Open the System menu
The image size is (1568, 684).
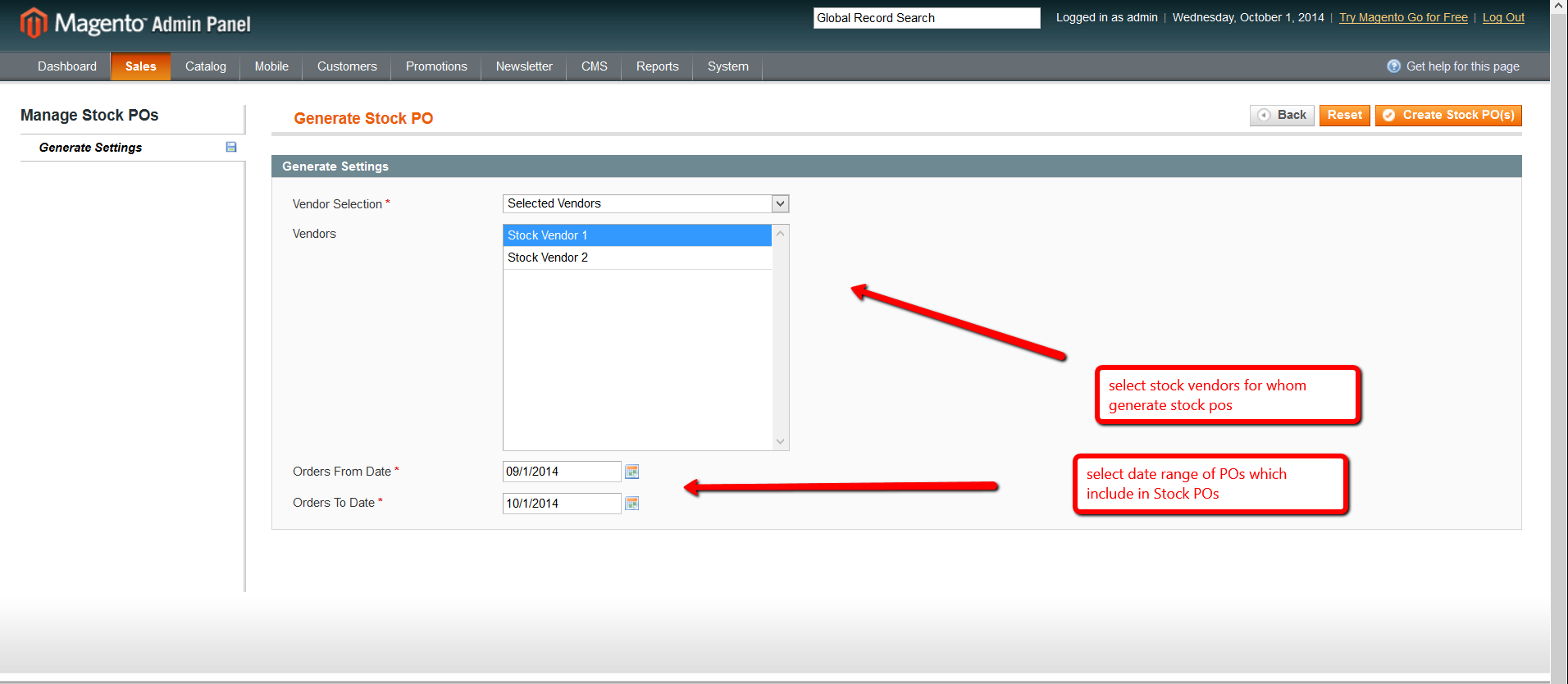click(x=728, y=66)
